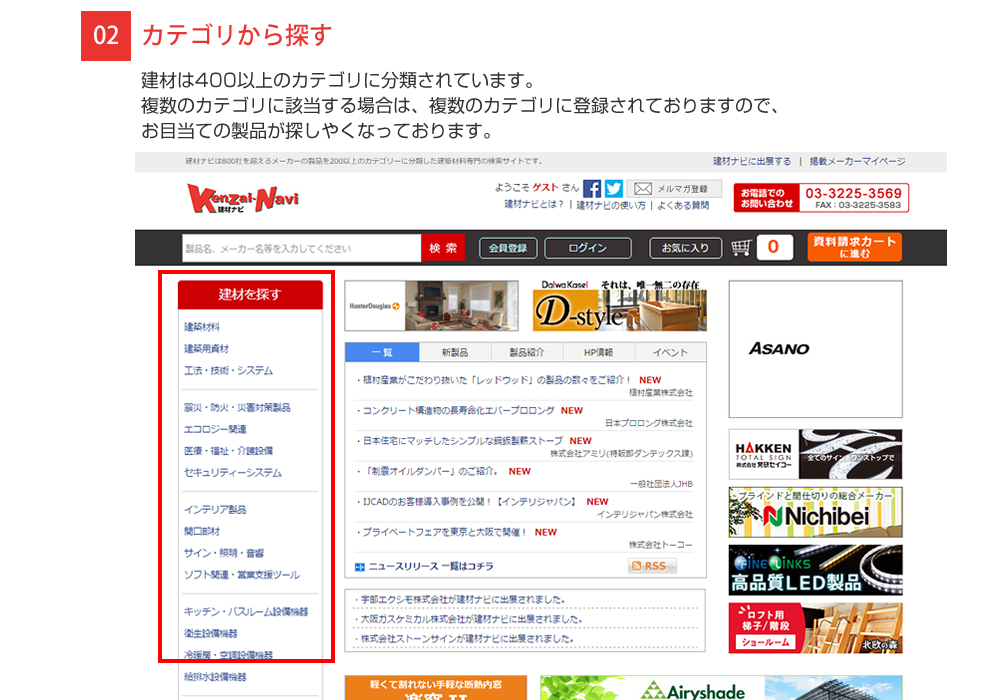The height and width of the screenshot is (700, 1008).
Task: Focus the product name search field
Action: (x=301, y=248)
